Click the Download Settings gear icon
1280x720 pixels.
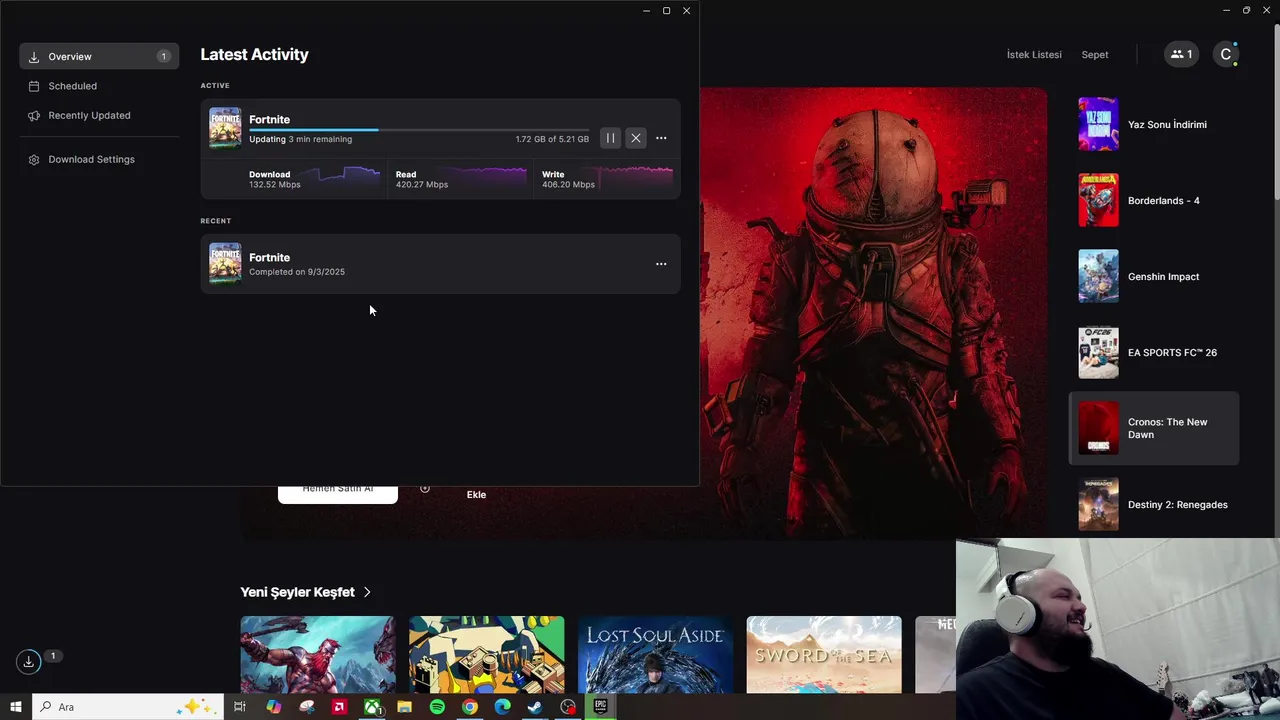tap(34, 160)
